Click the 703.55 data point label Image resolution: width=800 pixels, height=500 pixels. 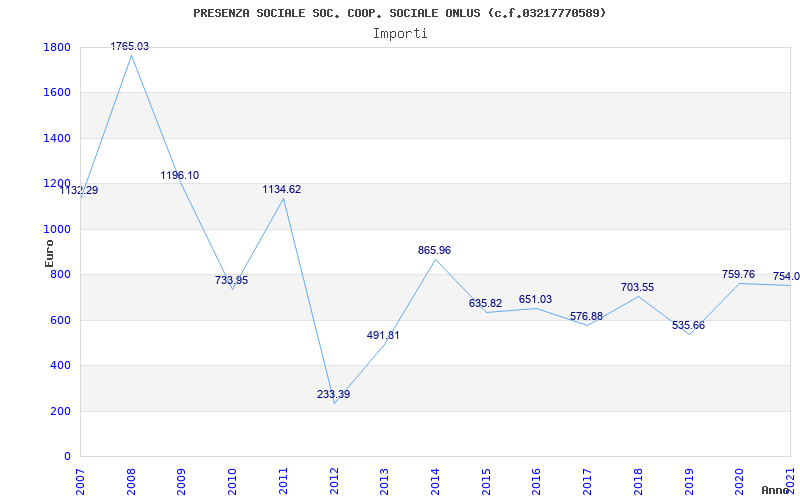(x=637, y=288)
